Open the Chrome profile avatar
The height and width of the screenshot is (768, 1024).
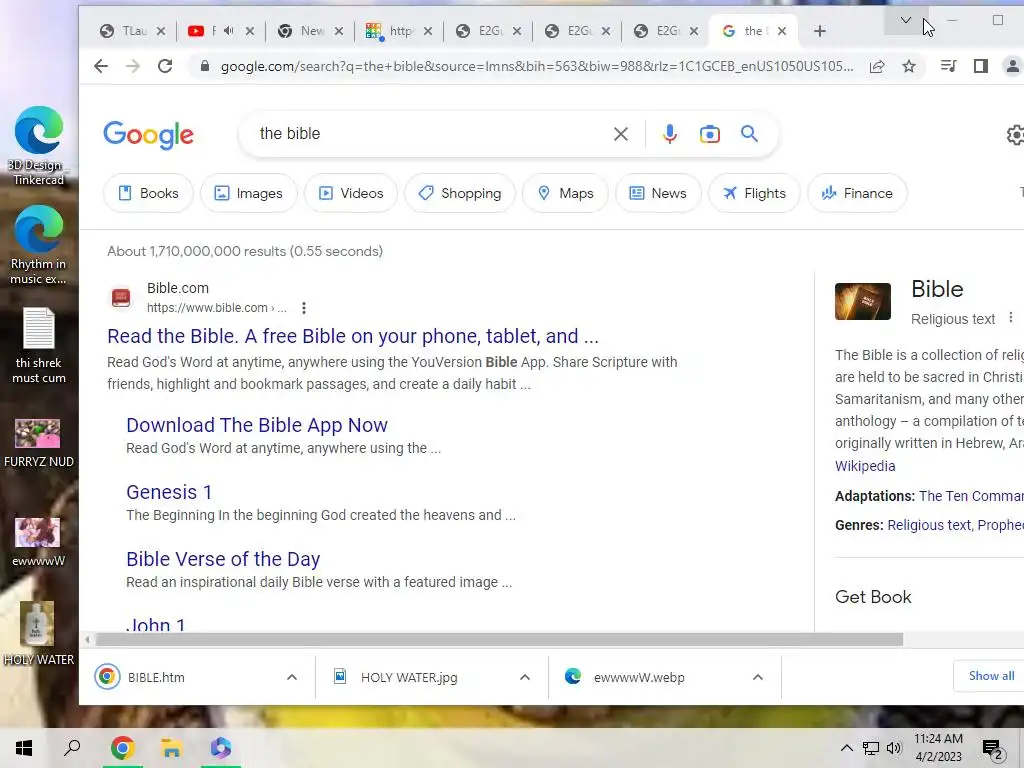pos(1012,66)
